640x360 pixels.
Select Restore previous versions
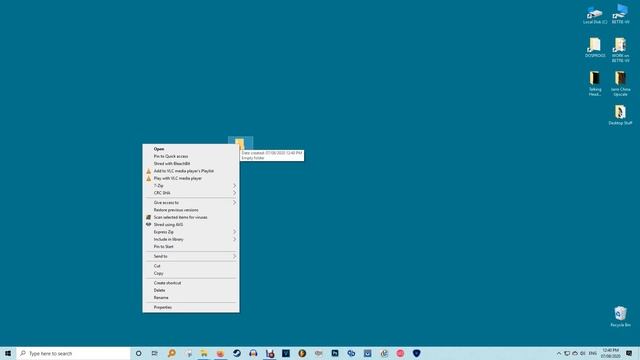tap(191, 210)
